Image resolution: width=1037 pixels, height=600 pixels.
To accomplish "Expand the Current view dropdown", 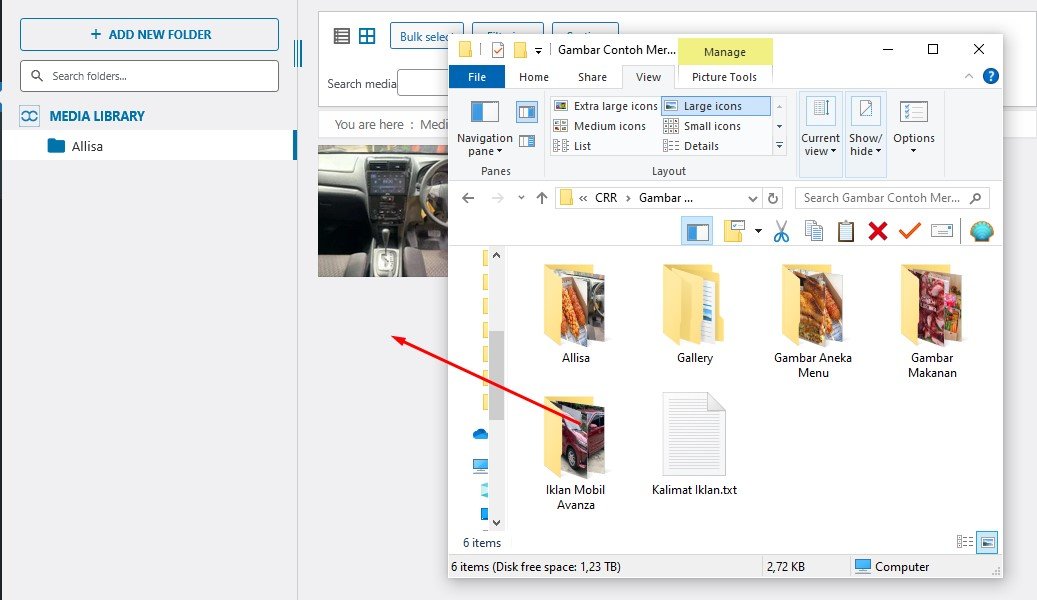I will [821, 145].
